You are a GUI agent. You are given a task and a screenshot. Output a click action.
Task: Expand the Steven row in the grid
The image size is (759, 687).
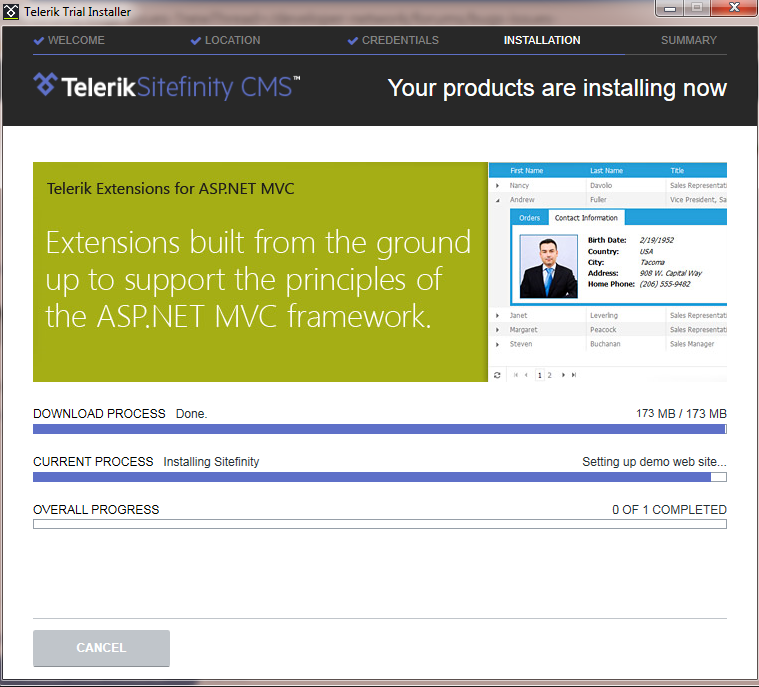click(x=497, y=344)
